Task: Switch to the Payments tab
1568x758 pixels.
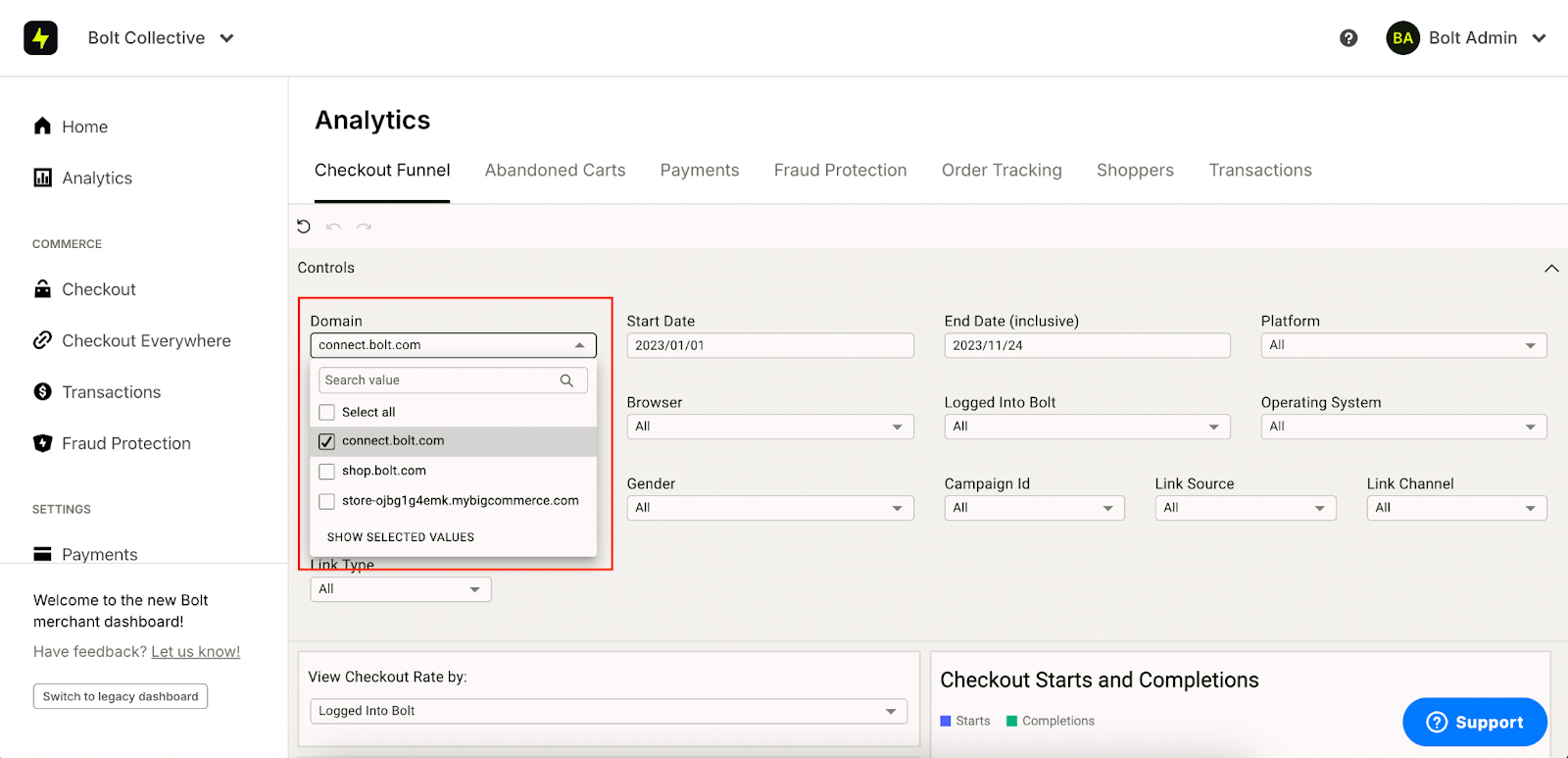Action: click(x=700, y=171)
